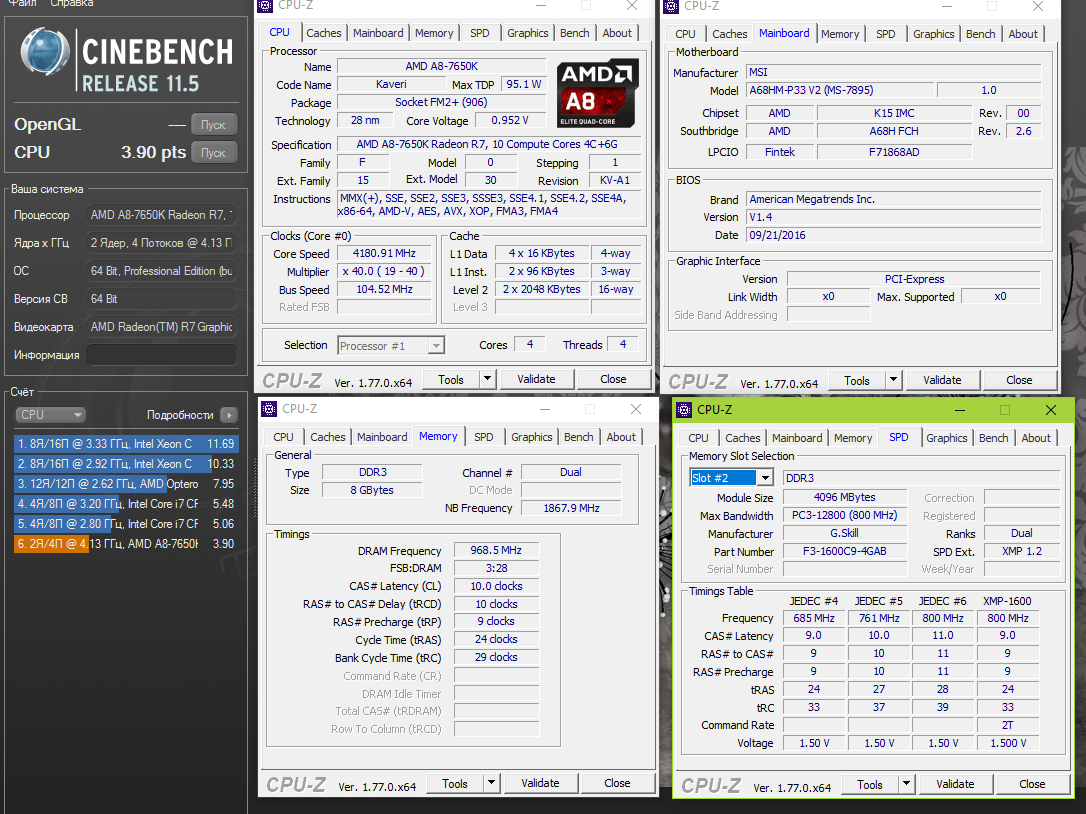The width and height of the screenshot is (1086, 814).
Task: Click Close button in the SPD window
Action: pyautogui.click(x=1032, y=784)
